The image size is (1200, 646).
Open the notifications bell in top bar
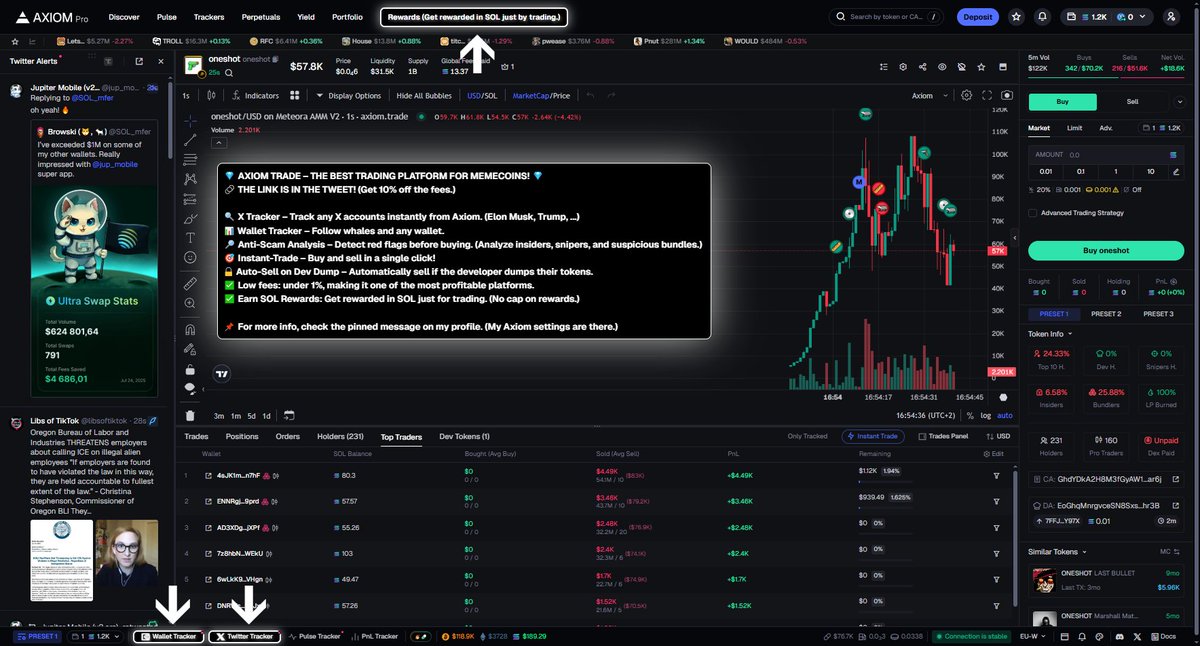(1043, 17)
